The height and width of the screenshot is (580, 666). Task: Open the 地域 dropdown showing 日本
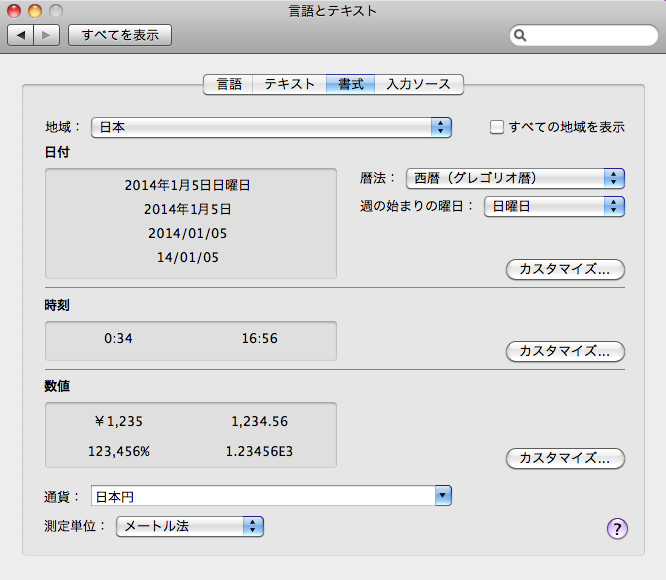pyautogui.click(x=271, y=127)
